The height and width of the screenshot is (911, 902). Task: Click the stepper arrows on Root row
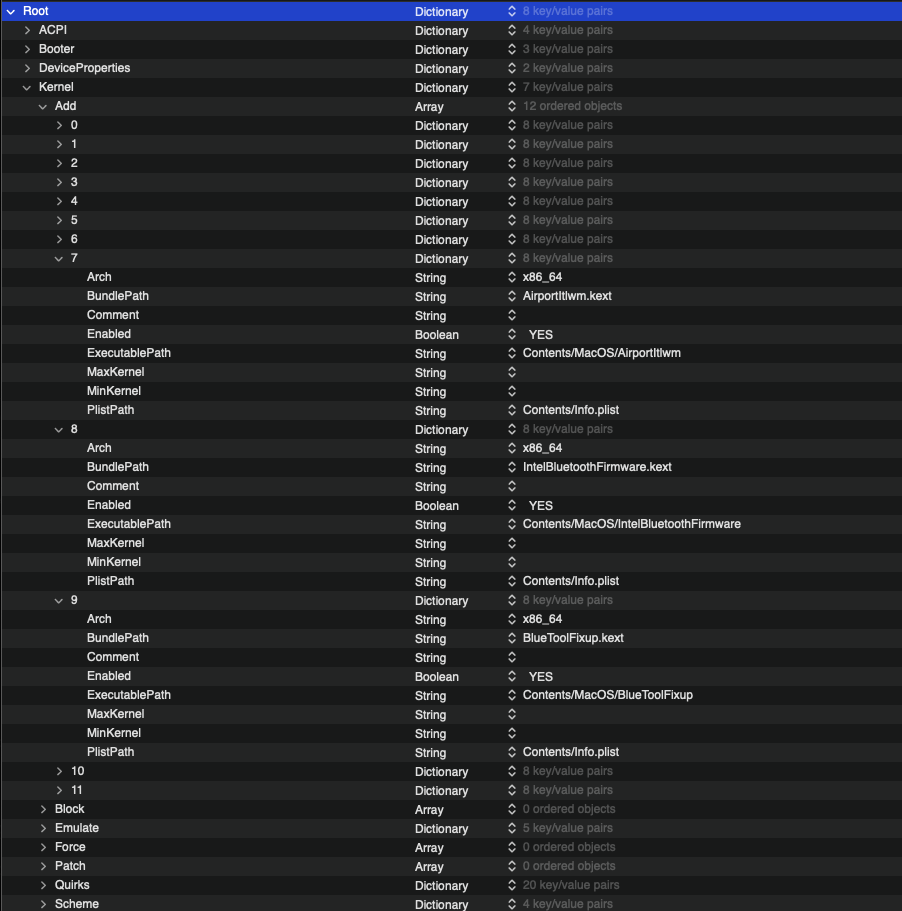512,12
